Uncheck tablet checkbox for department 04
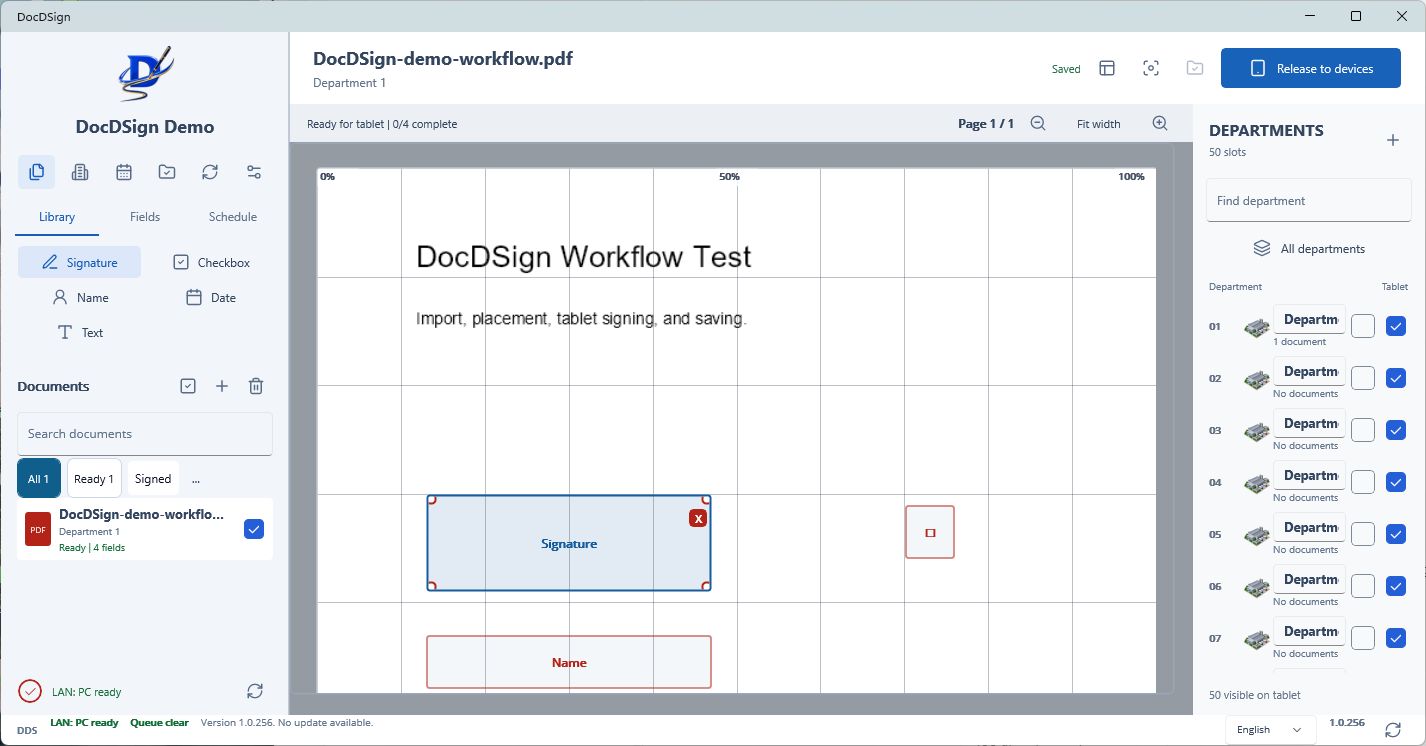The image size is (1426, 746). (1397, 482)
